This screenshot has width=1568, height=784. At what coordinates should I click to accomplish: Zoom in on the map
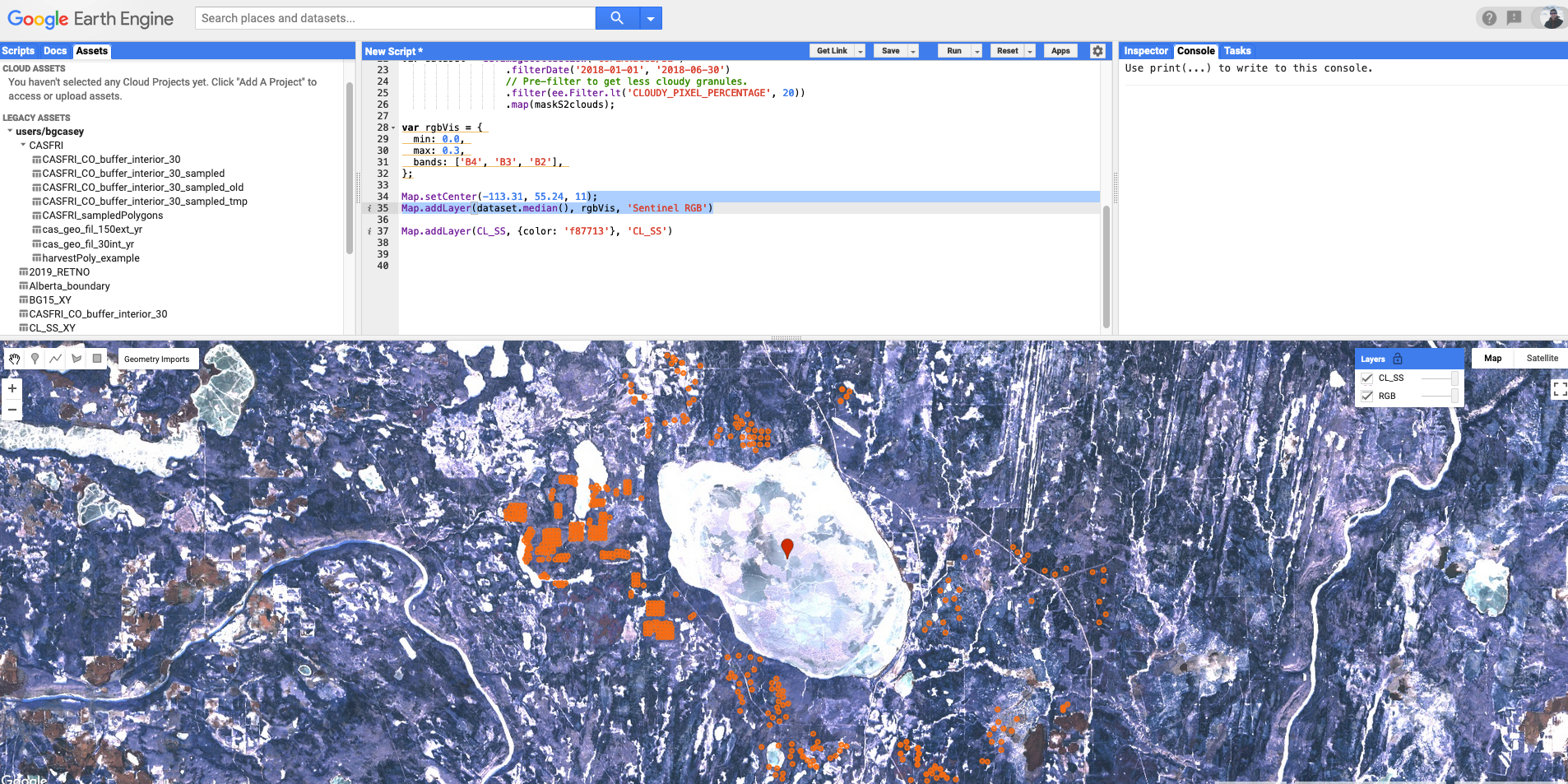click(x=12, y=388)
